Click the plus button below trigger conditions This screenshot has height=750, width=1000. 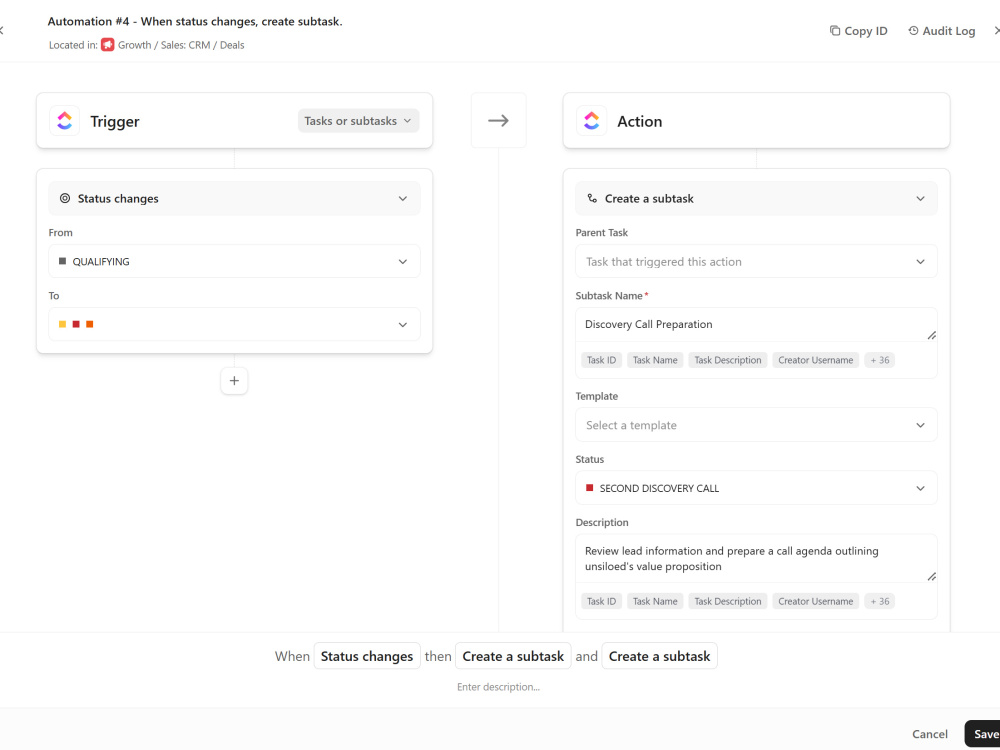[x=234, y=381]
